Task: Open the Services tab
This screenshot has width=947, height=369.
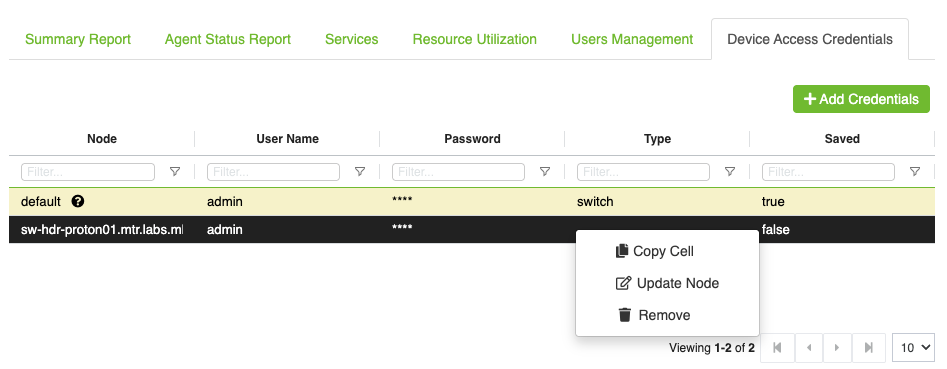Action: [352, 39]
